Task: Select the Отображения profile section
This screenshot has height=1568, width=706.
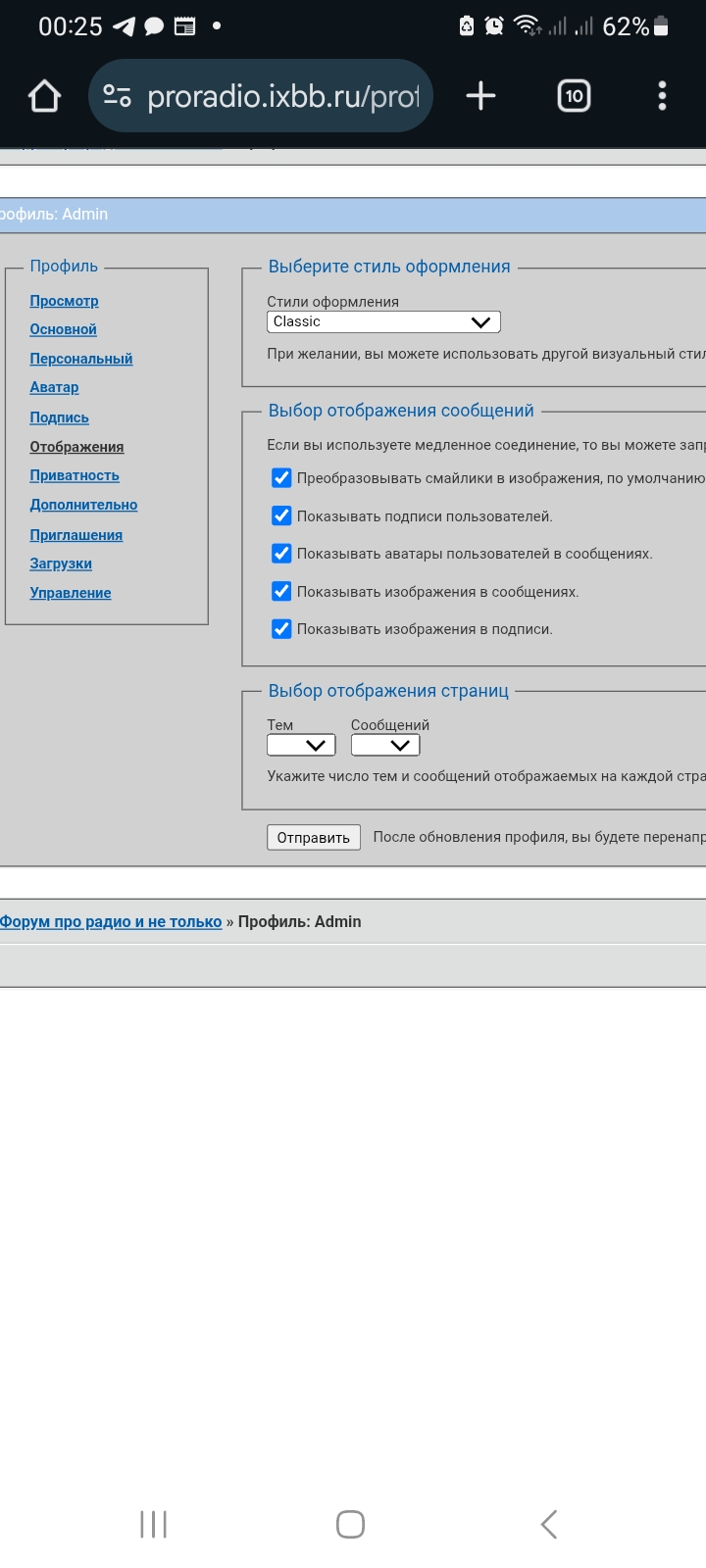Action: [76, 447]
